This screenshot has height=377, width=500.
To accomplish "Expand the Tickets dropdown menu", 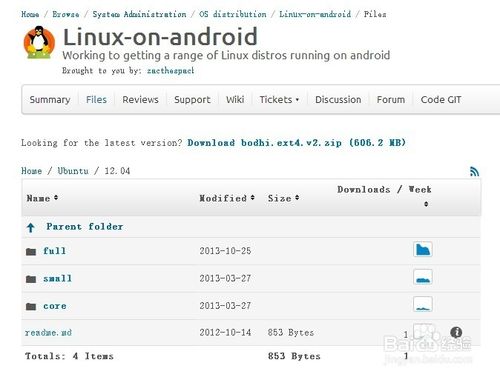I will click(x=279, y=99).
